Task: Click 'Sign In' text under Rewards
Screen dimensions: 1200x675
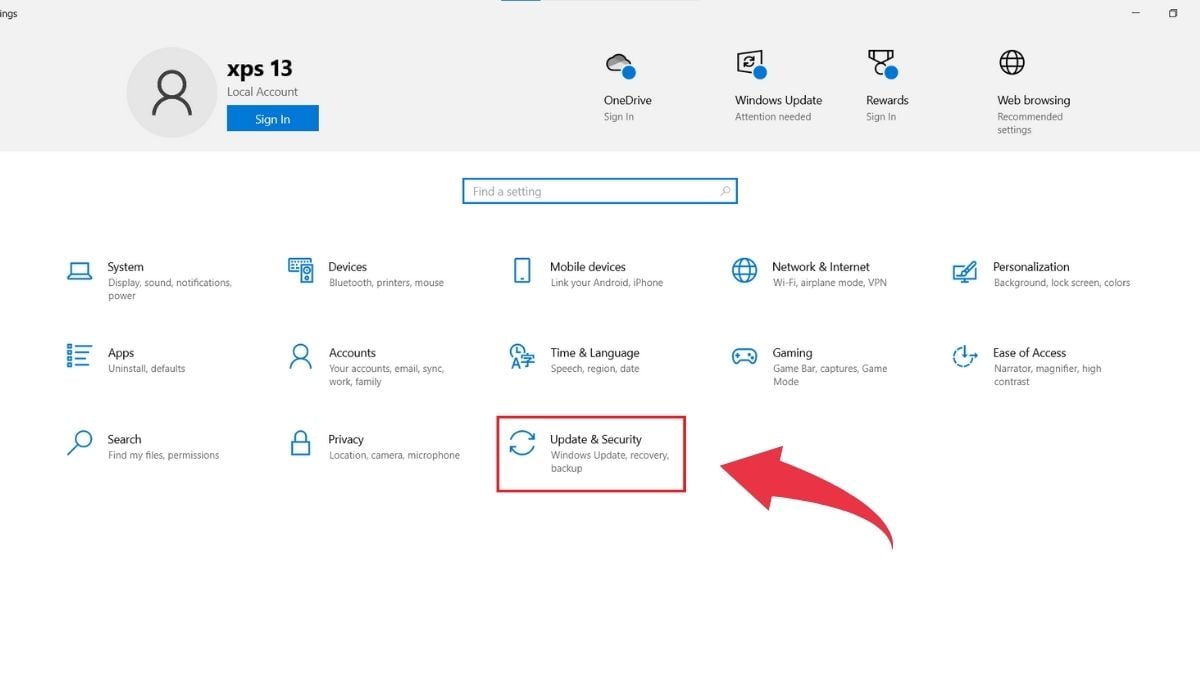Action: (881, 117)
